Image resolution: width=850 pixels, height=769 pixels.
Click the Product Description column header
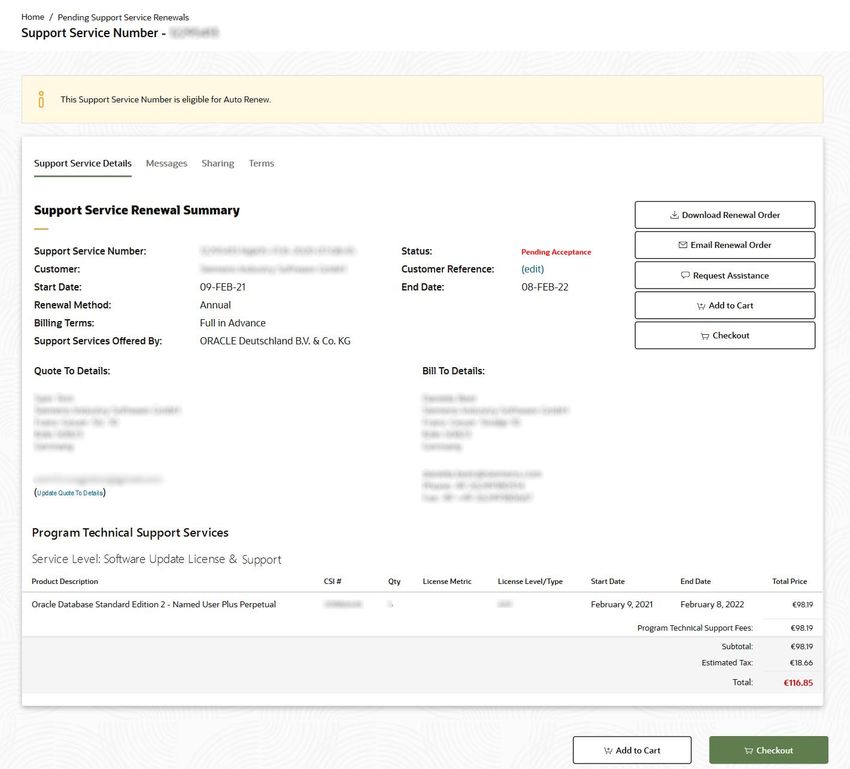click(65, 581)
